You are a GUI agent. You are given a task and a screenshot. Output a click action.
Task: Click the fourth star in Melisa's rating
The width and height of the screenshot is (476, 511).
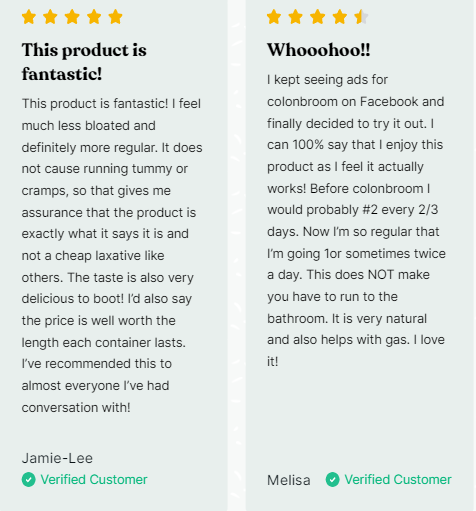[339, 17]
